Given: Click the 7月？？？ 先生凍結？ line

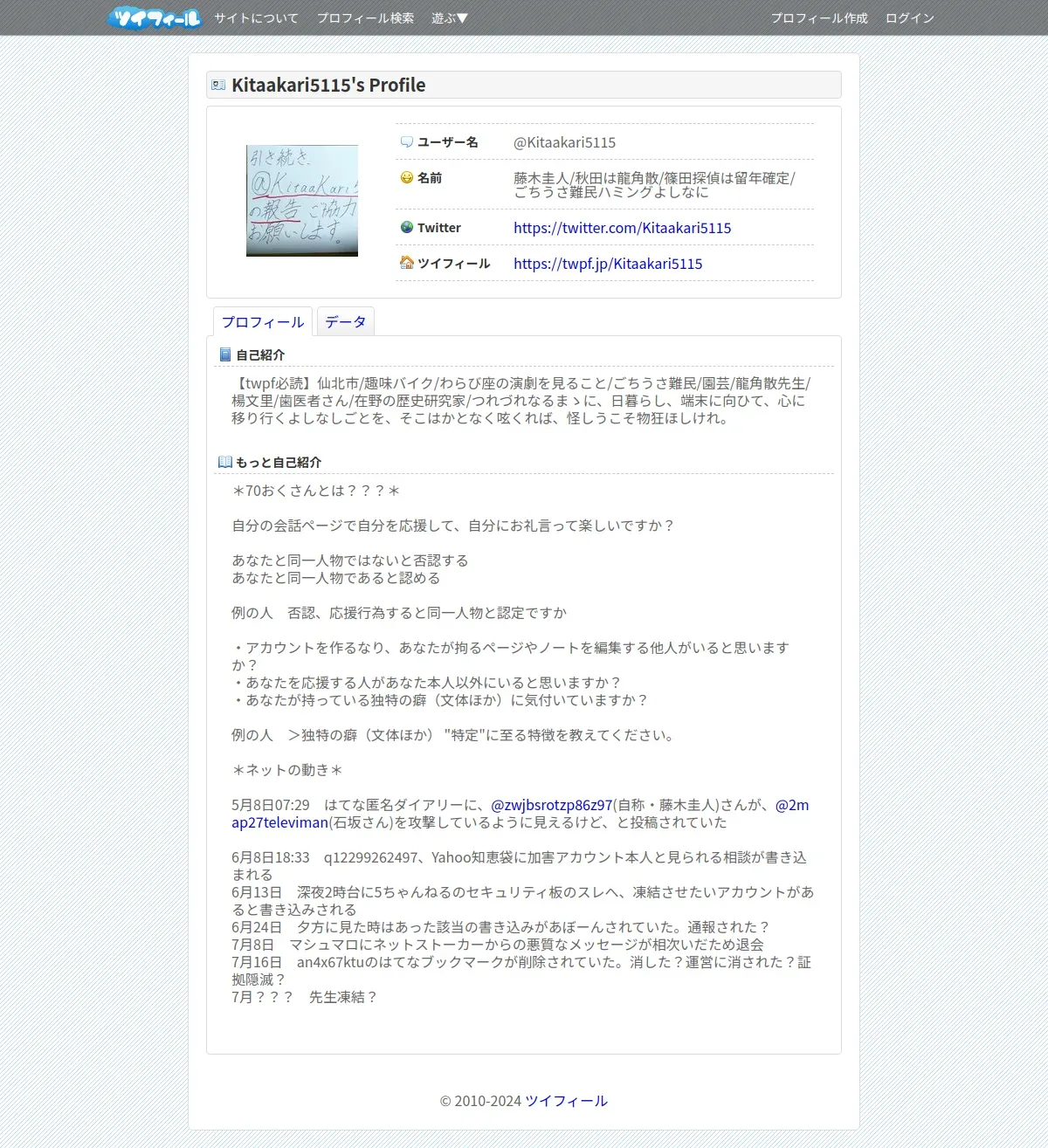Looking at the screenshot, I should (x=305, y=997).
